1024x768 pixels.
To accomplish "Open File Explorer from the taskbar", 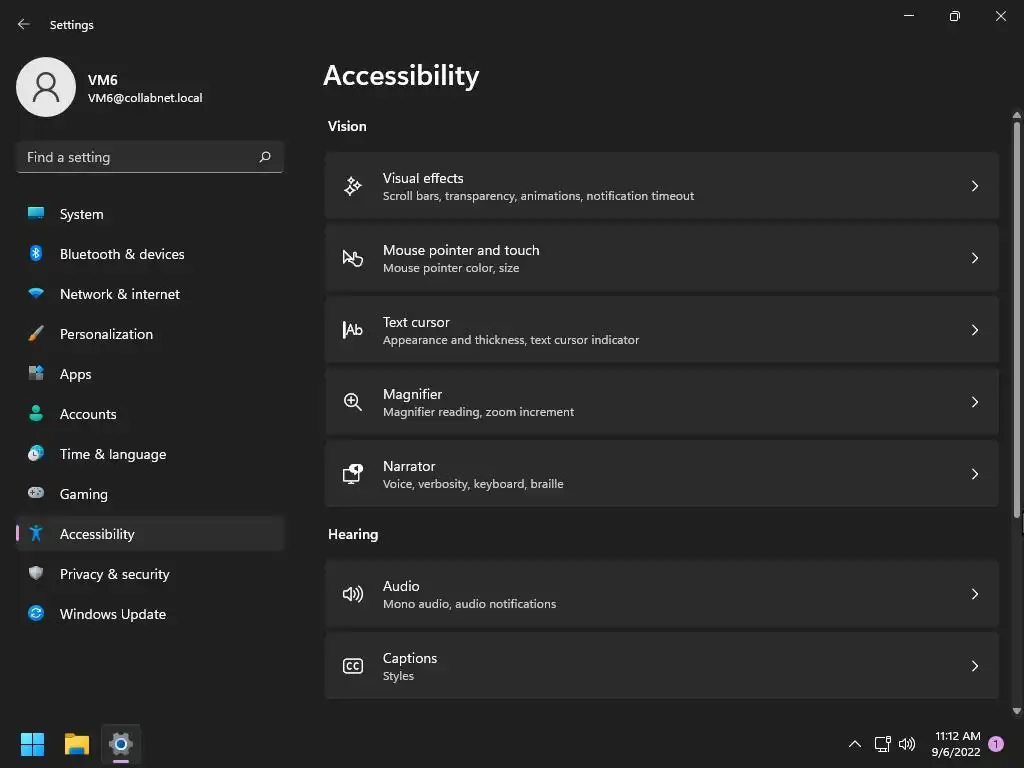I will point(77,744).
